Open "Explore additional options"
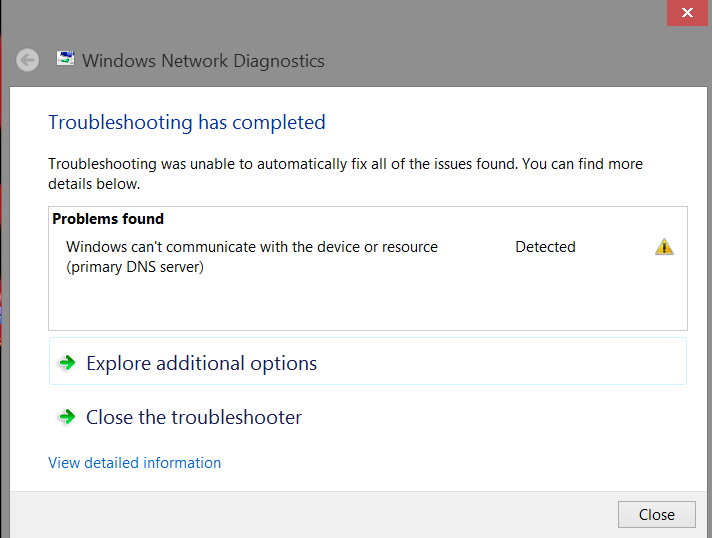 [x=201, y=363]
